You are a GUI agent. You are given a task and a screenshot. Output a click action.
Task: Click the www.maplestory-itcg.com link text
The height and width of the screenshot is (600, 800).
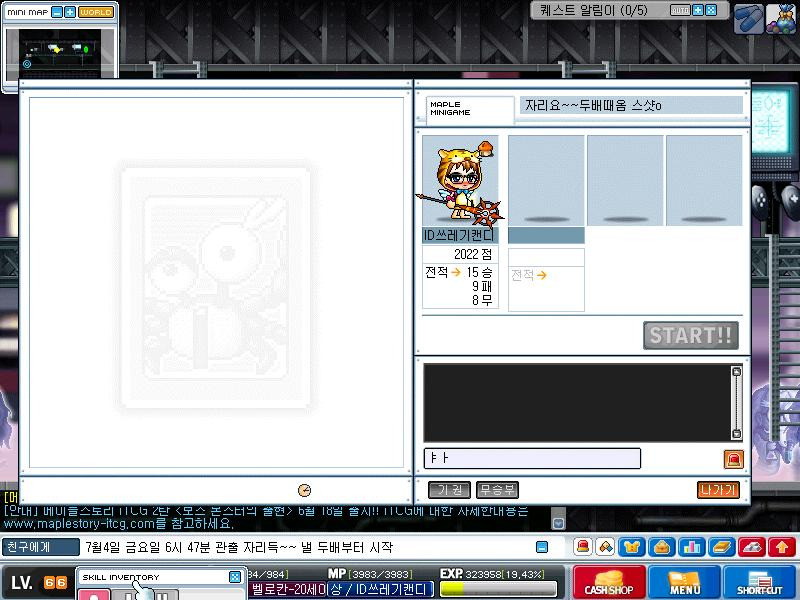pyautogui.click(x=79, y=524)
